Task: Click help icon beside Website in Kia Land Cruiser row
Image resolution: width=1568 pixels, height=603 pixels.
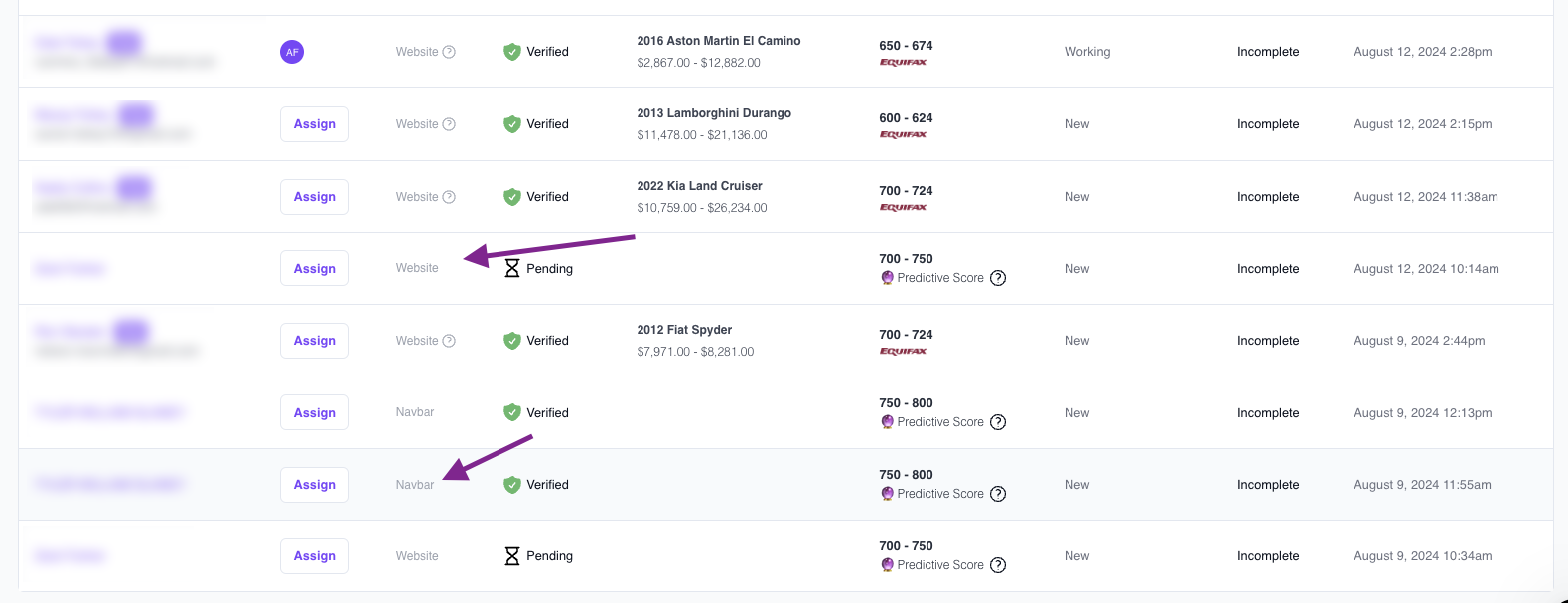Action: pos(449,197)
